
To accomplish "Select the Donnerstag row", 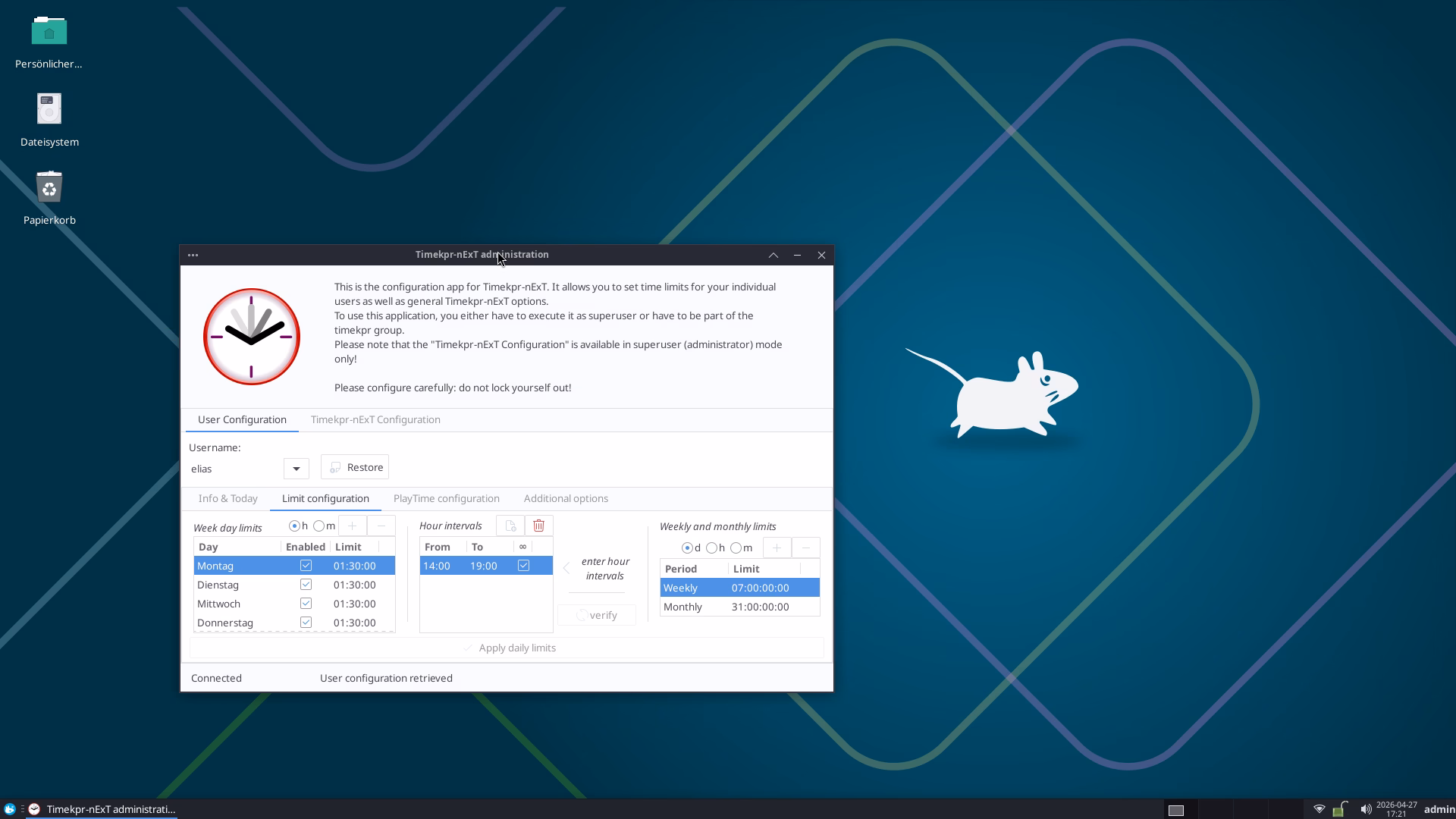I will [x=294, y=623].
